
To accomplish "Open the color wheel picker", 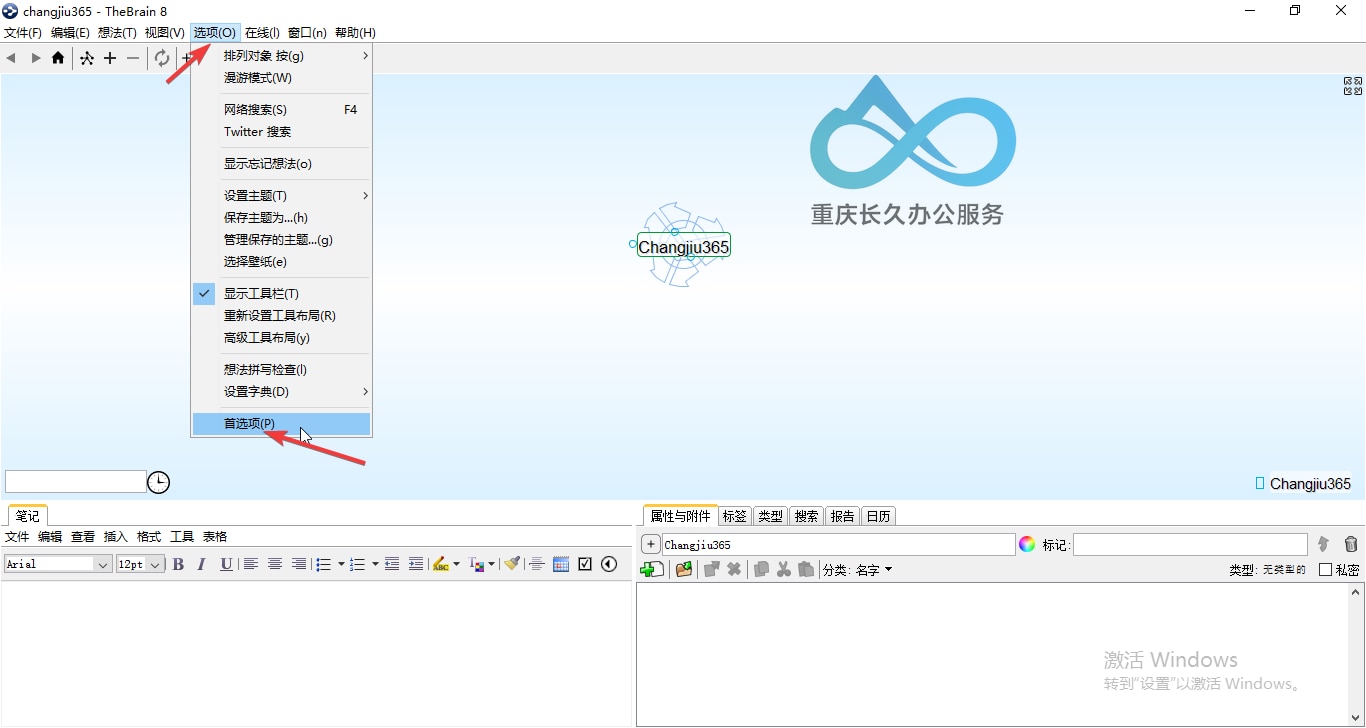I will coord(1027,544).
